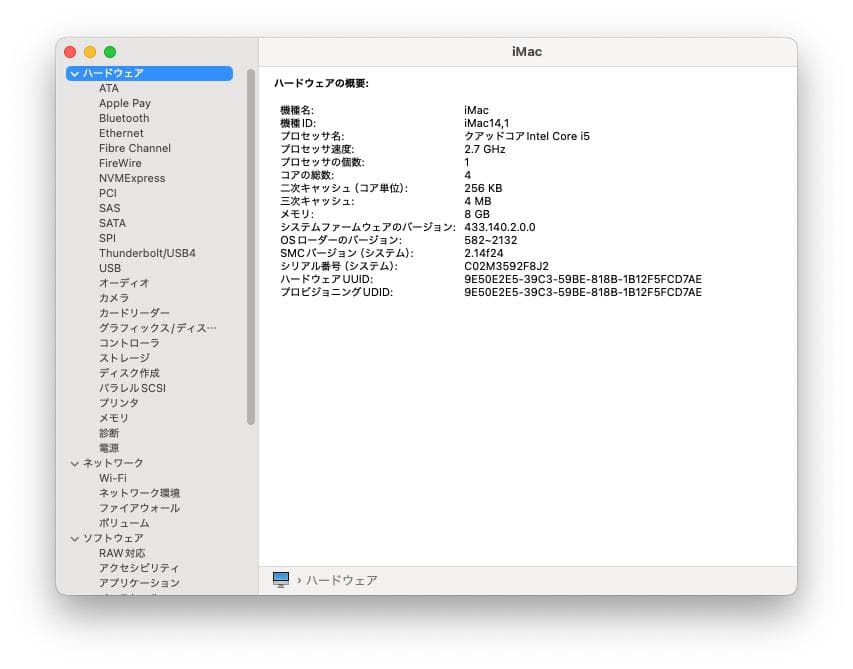Click the SMC version 2.14f24

(x=484, y=253)
